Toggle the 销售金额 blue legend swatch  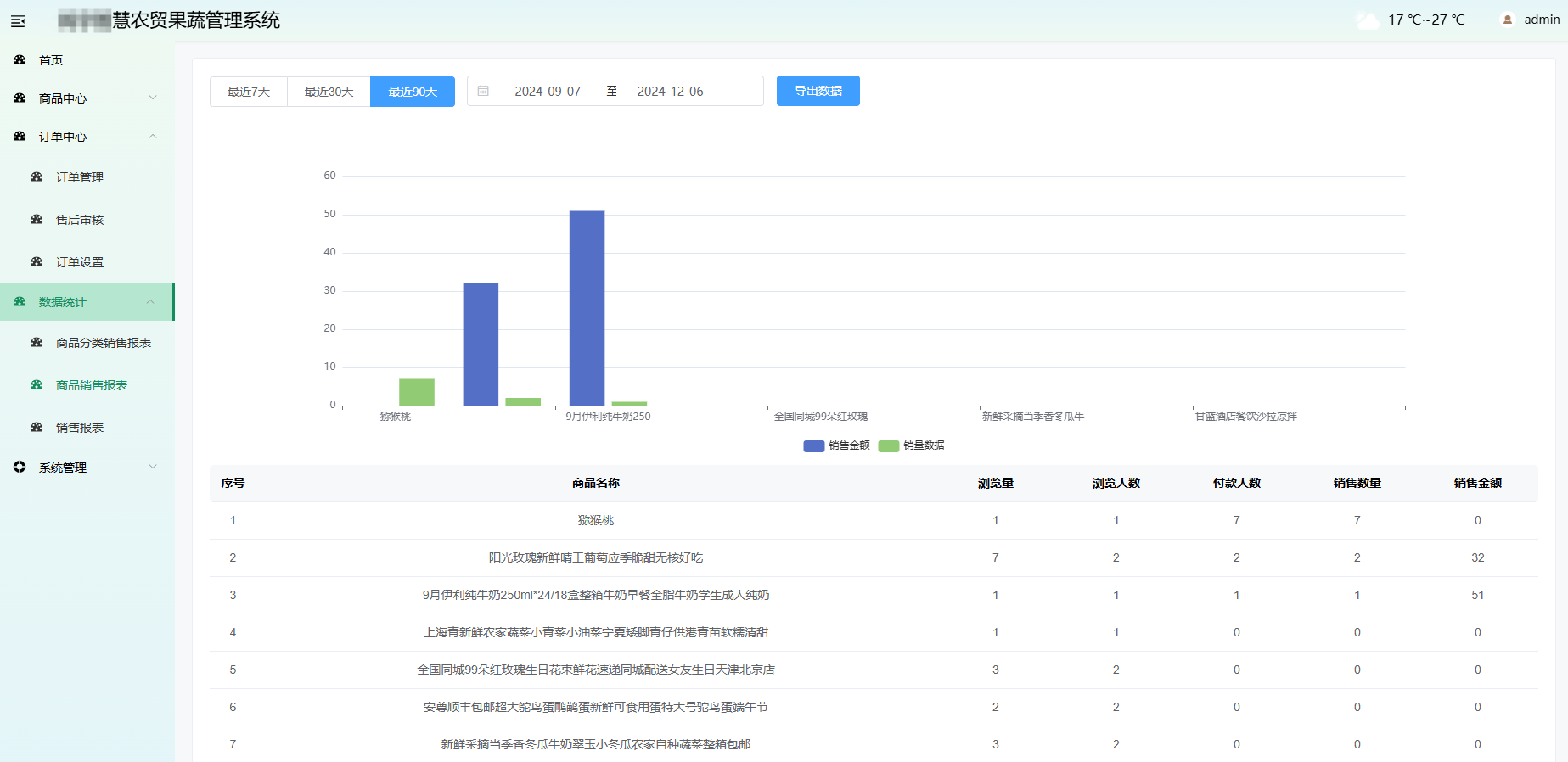pos(813,445)
